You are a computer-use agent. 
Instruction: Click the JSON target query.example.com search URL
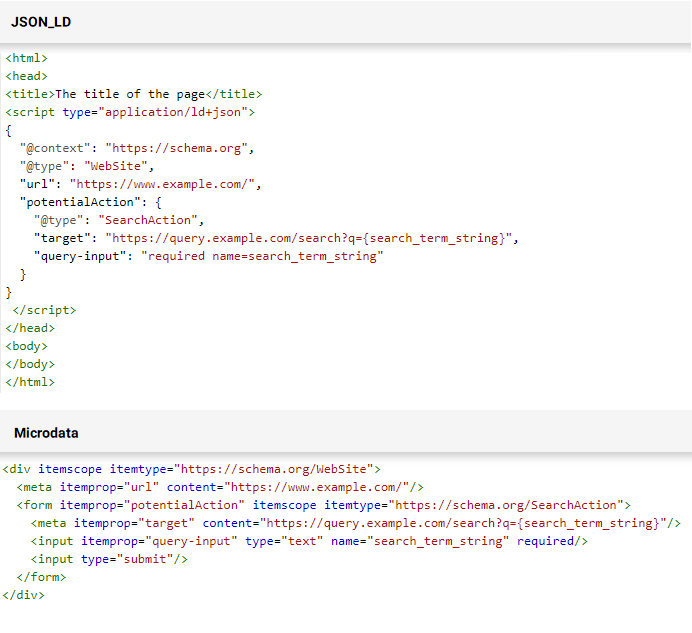click(x=314, y=238)
